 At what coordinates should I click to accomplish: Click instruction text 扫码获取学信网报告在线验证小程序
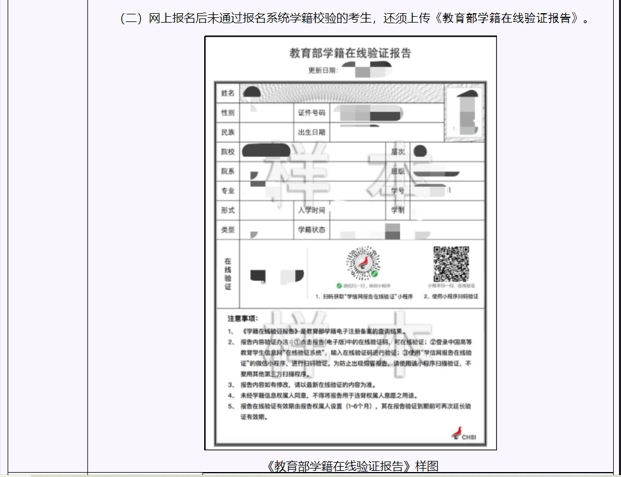click(x=364, y=296)
